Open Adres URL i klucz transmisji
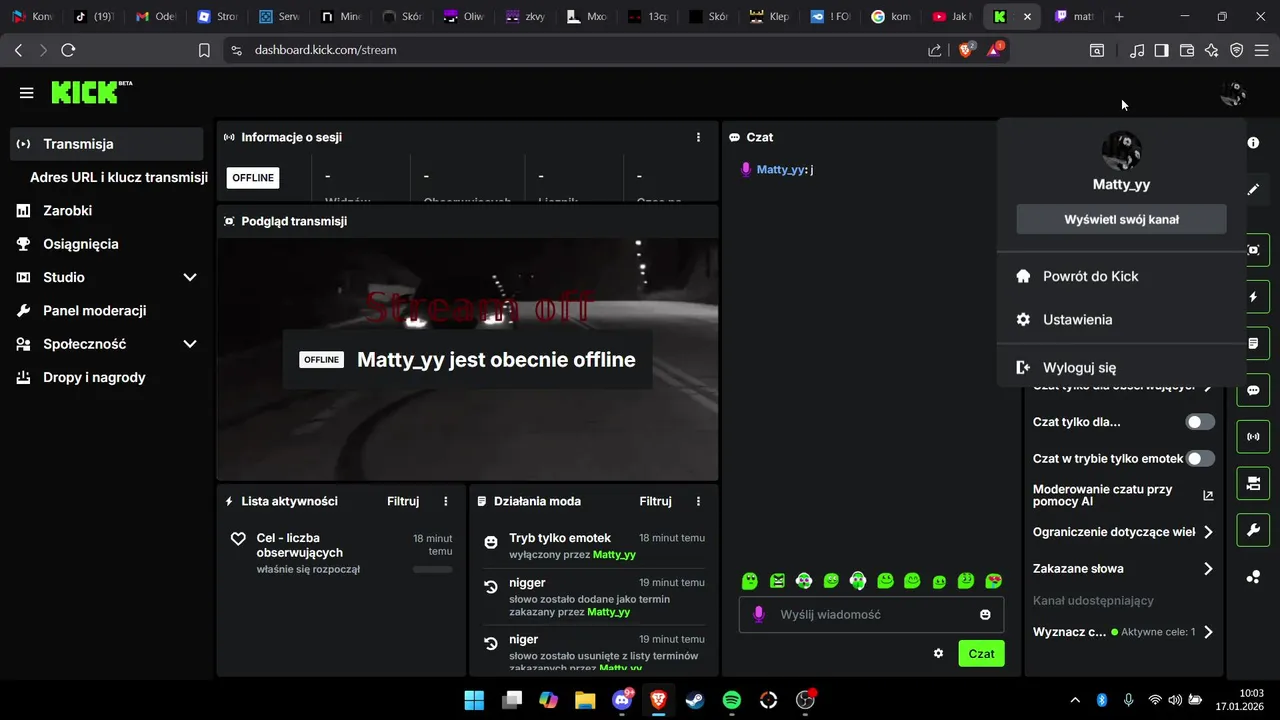 tap(119, 177)
